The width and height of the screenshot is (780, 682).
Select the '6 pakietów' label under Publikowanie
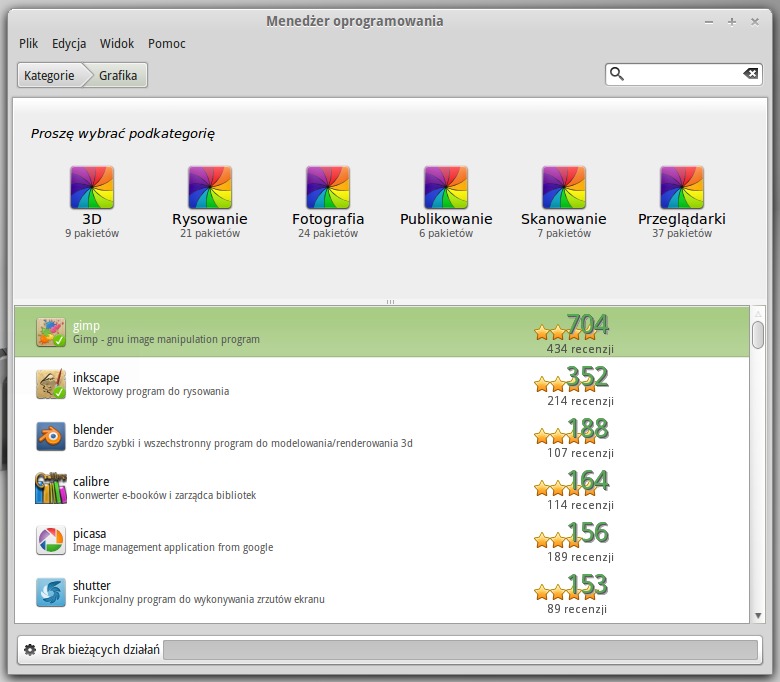(446, 233)
